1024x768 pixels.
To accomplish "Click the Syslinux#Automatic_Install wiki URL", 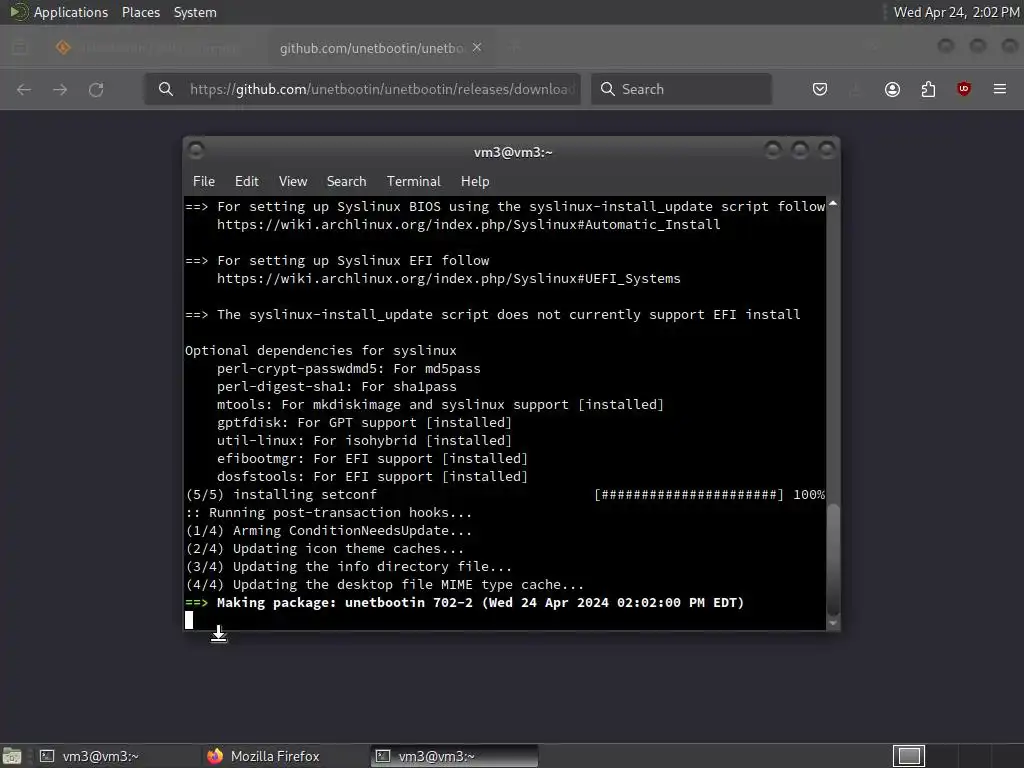I will pos(468,225).
